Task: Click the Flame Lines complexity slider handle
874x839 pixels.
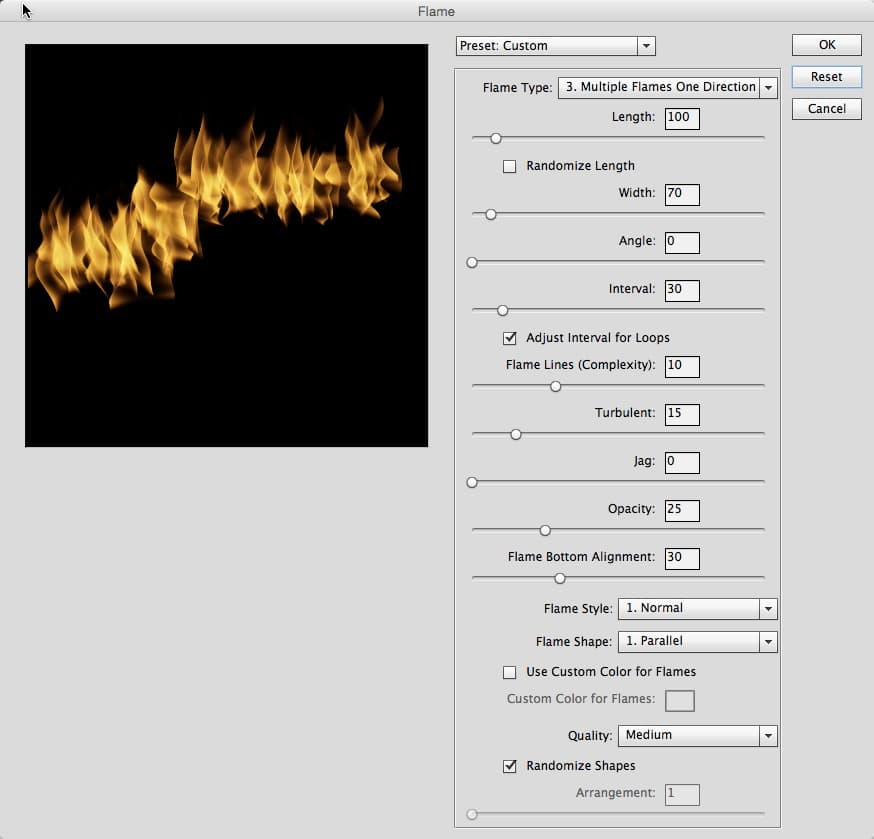Action: pyautogui.click(x=555, y=386)
